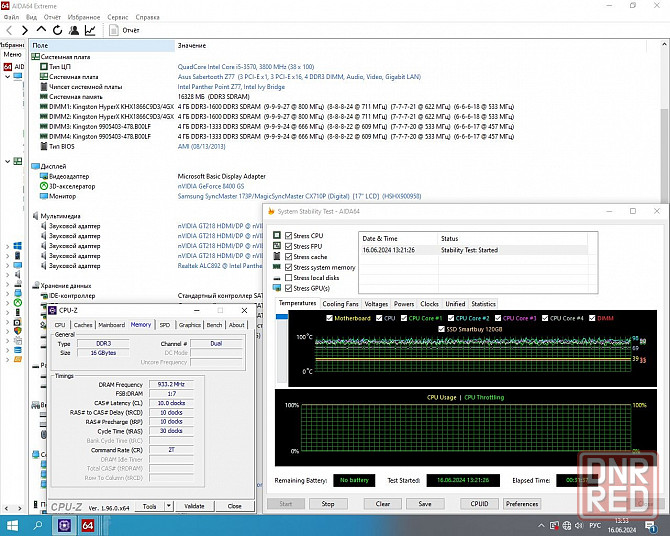The height and width of the screenshot is (536, 670).
Task: Open the SPD tab in CPU-Z
Action: [x=165, y=325]
